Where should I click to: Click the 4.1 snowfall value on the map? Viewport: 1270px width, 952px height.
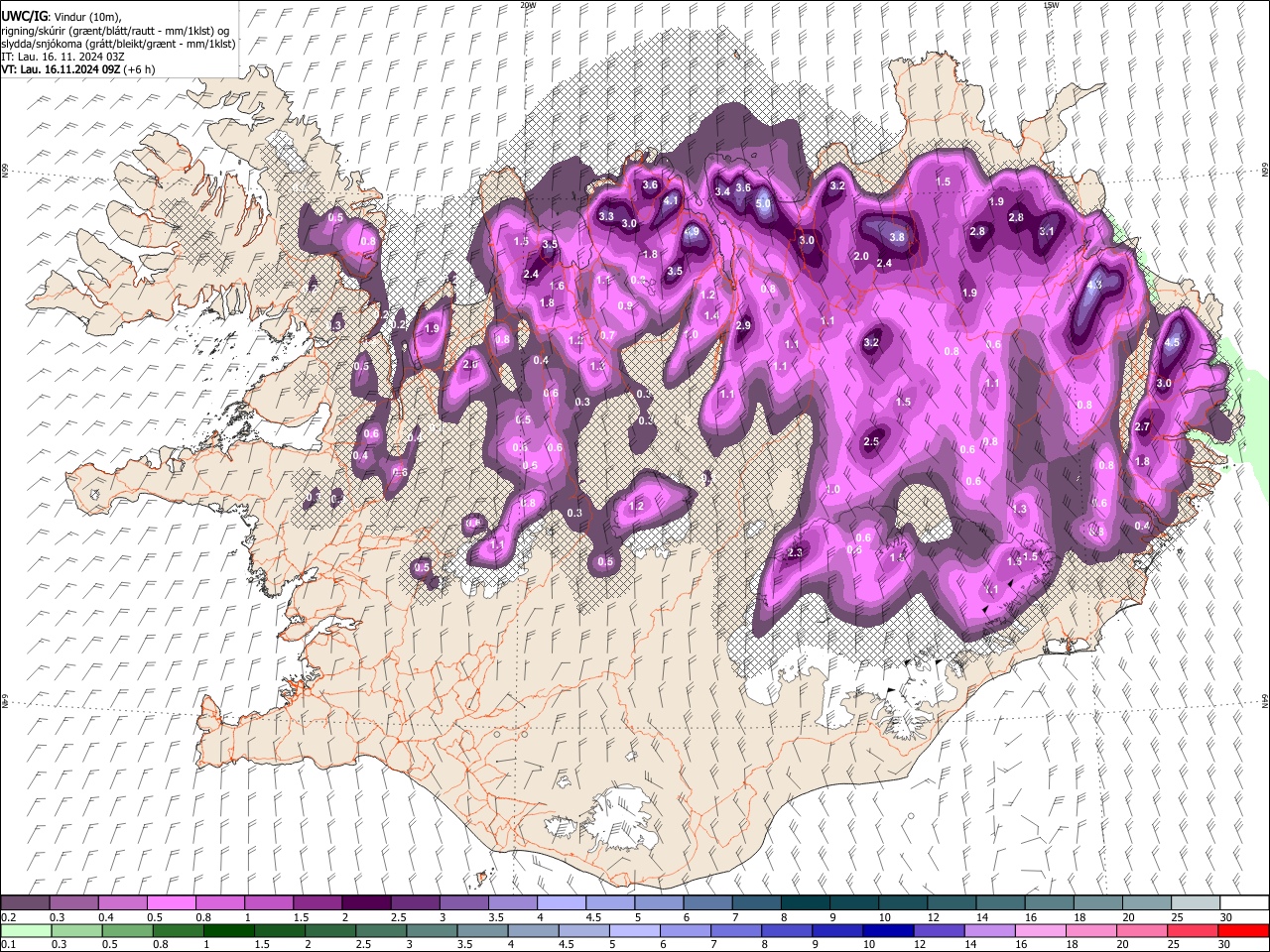point(671,200)
